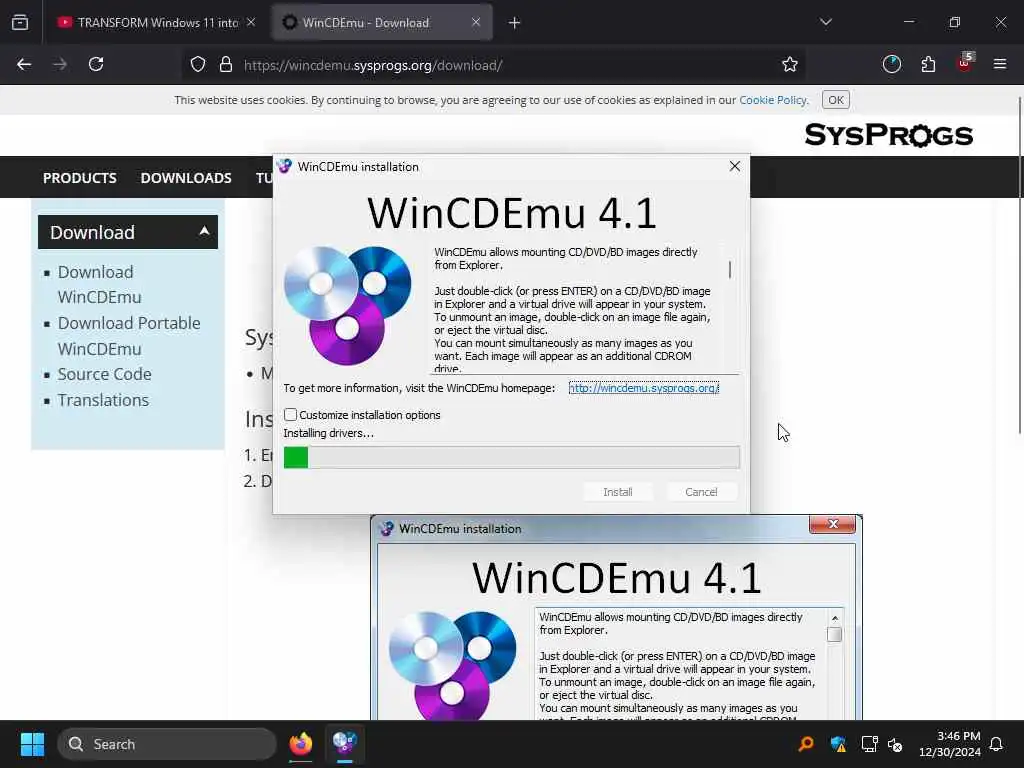Reload the current page
This screenshot has width=1024, height=768.
pos(96,64)
